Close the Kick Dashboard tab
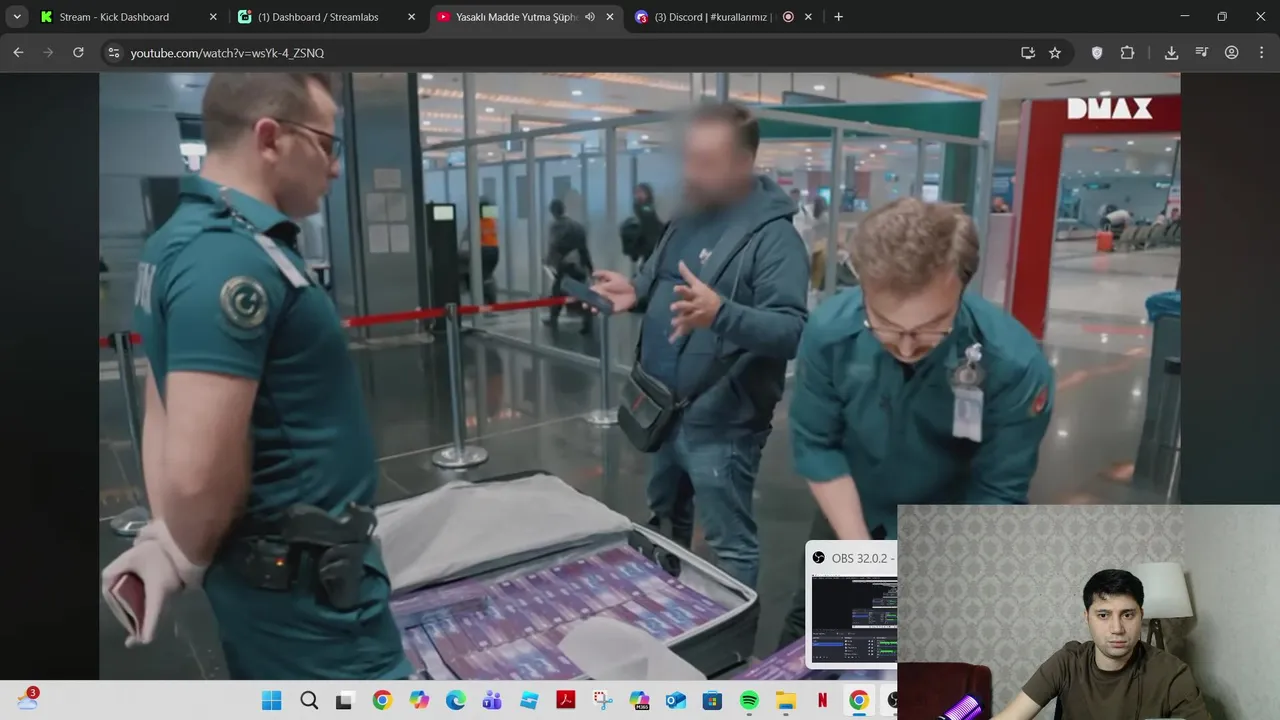 point(213,17)
